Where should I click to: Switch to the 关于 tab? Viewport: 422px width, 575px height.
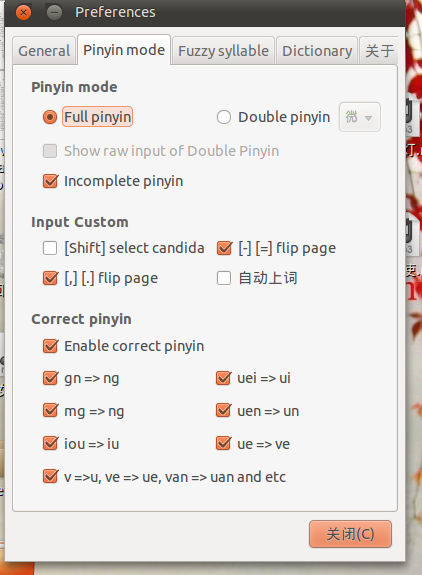point(379,51)
